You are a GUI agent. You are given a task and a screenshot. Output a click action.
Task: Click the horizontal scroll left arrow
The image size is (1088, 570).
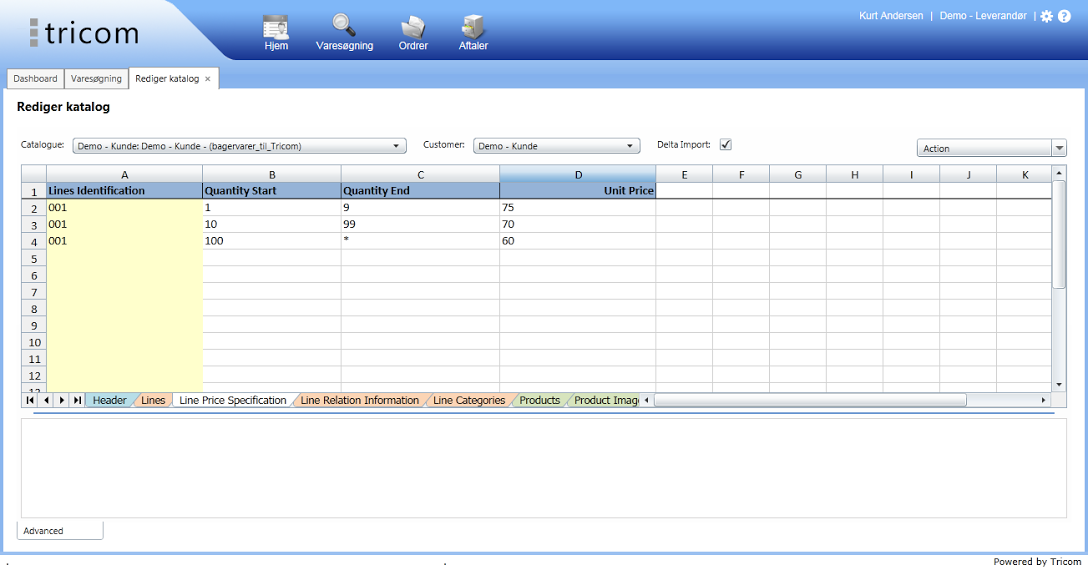point(647,400)
